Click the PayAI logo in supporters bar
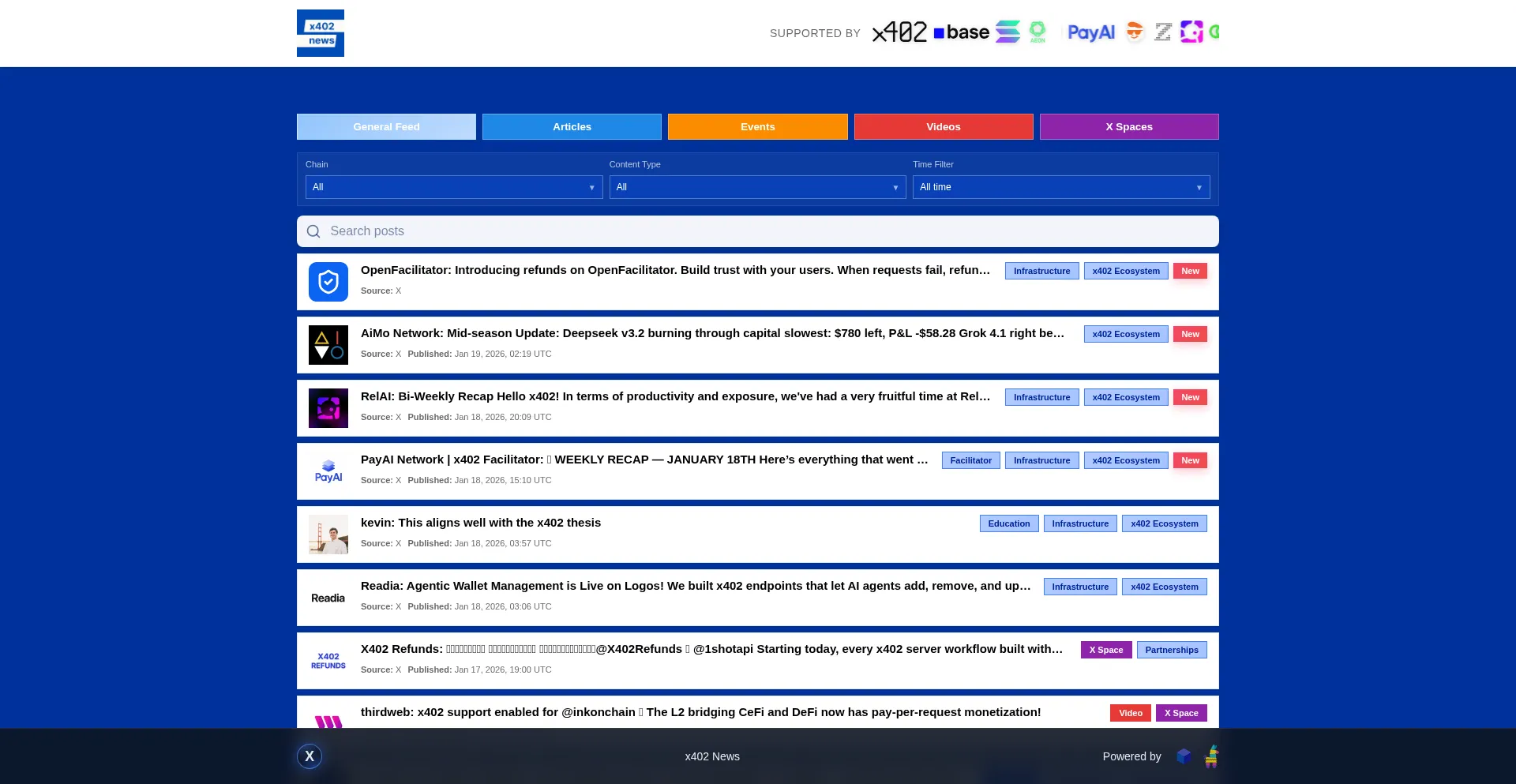This screenshot has height=784, width=1516. pyautogui.click(x=1090, y=32)
